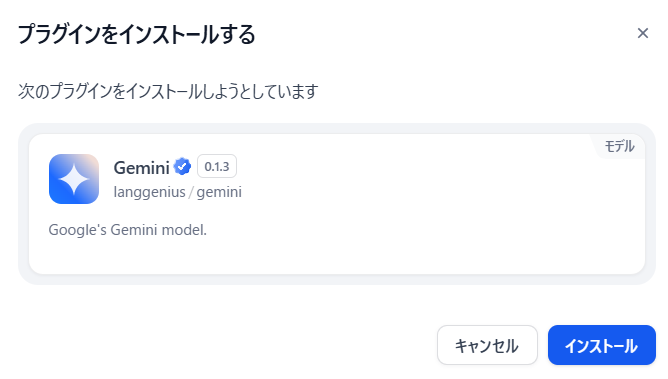Click the blue verified badge beside Gemini

pyautogui.click(x=182, y=167)
